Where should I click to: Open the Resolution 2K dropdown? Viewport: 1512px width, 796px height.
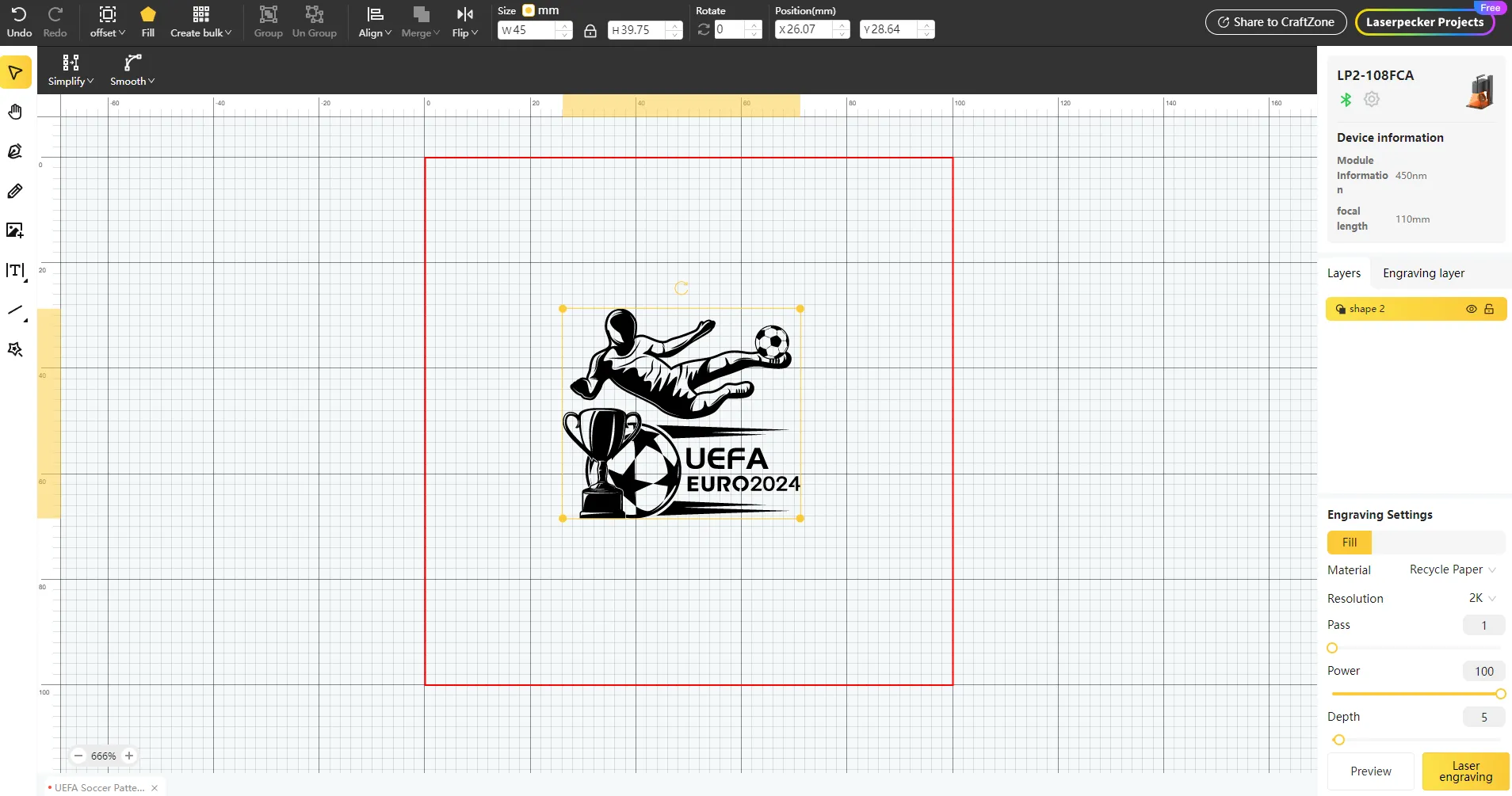click(1482, 598)
